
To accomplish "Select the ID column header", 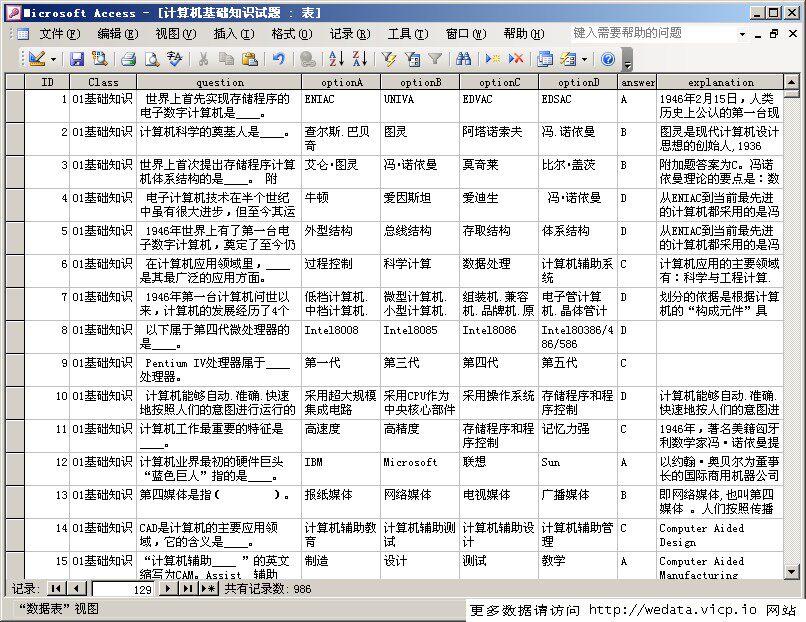I will 47,82.
